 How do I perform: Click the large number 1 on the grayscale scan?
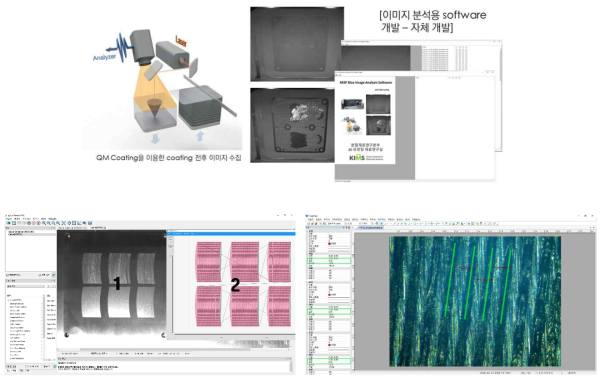tap(117, 284)
